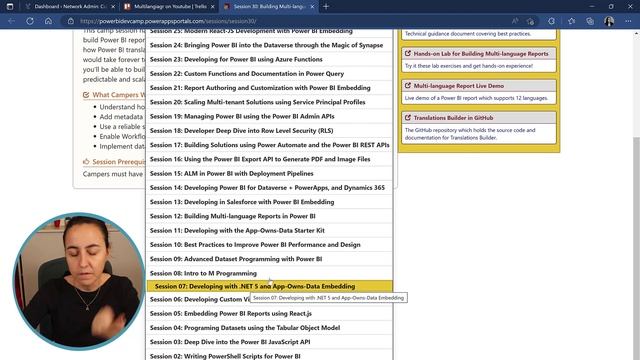Close the Session 30 tab
The height and width of the screenshot is (360, 640).
coord(312,7)
